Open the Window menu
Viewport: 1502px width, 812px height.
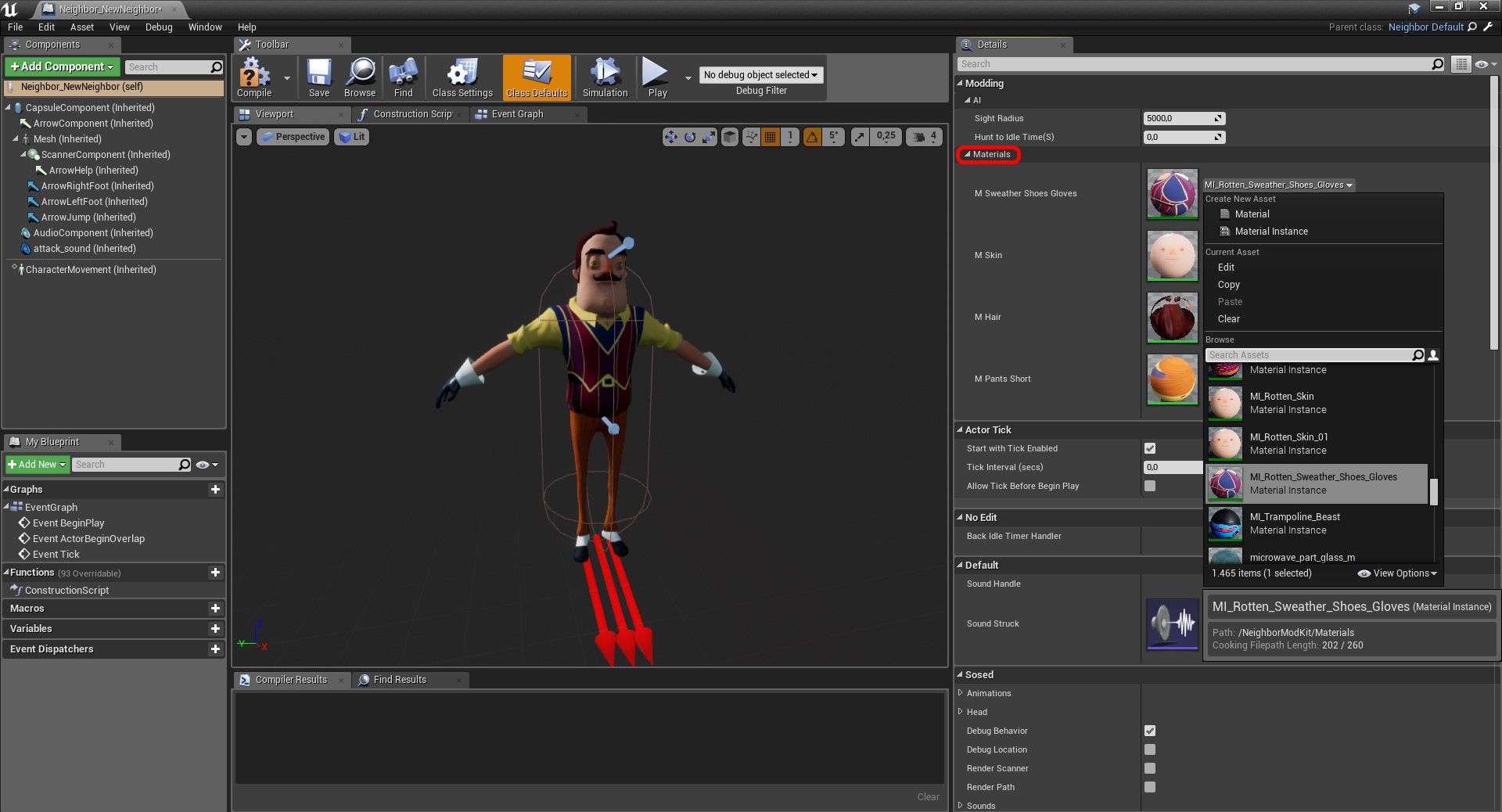click(x=205, y=27)
